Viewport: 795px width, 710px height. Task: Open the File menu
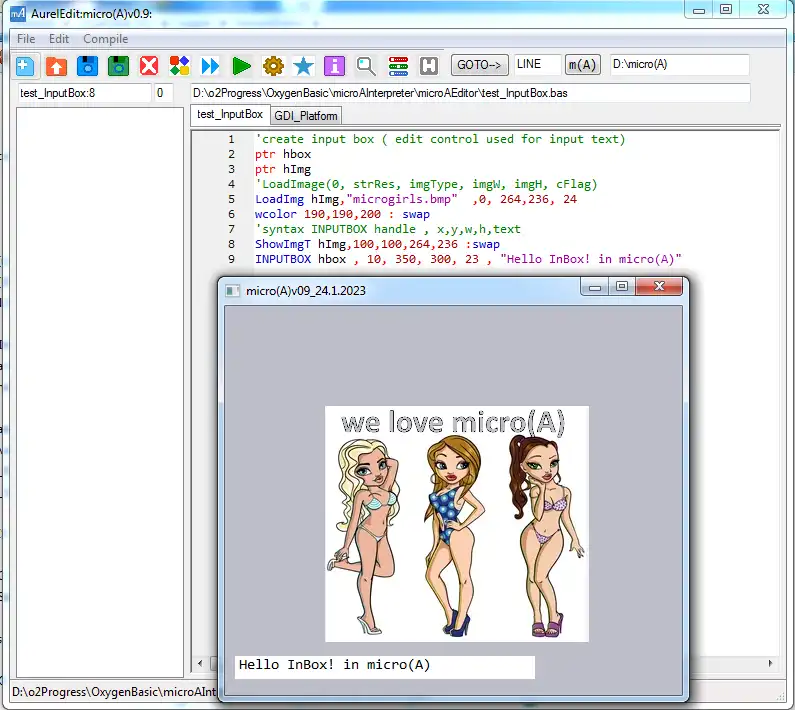click(x=26, y=39)
